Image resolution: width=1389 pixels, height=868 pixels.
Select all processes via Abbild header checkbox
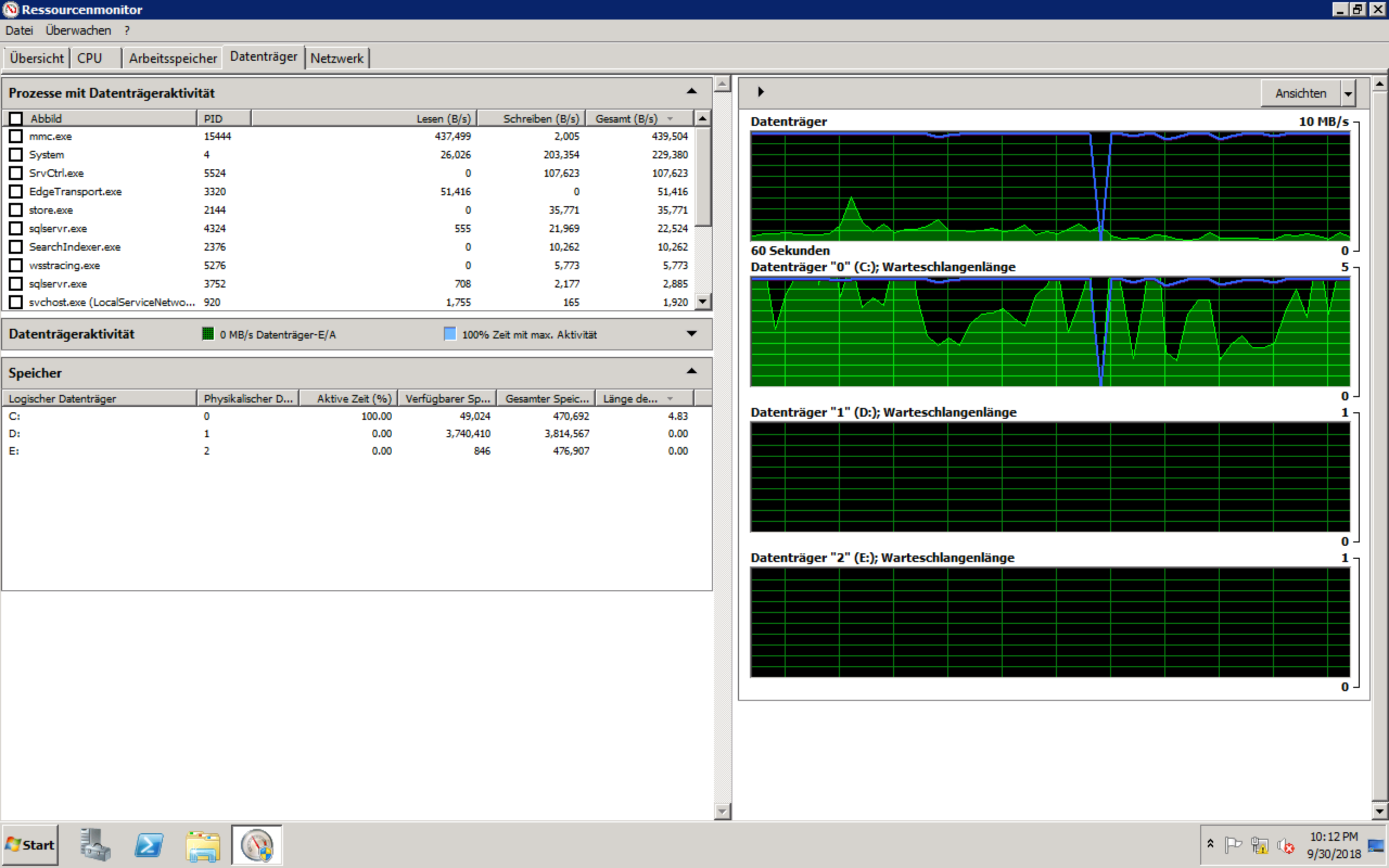[16, 118]
